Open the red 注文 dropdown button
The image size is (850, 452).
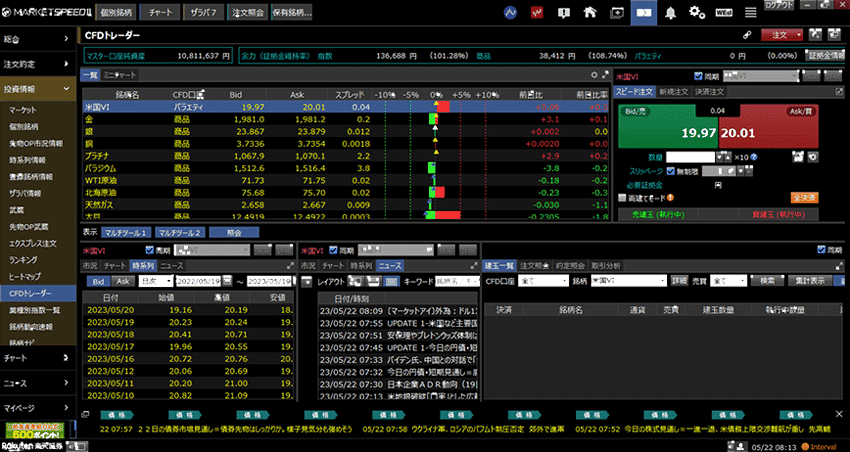pos(783,35)
